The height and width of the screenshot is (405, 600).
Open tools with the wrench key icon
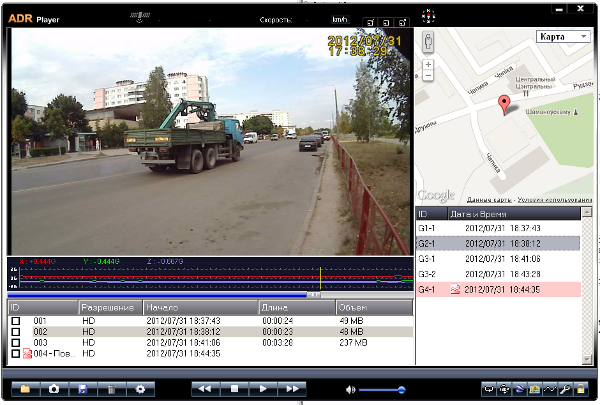pos(565,389)
